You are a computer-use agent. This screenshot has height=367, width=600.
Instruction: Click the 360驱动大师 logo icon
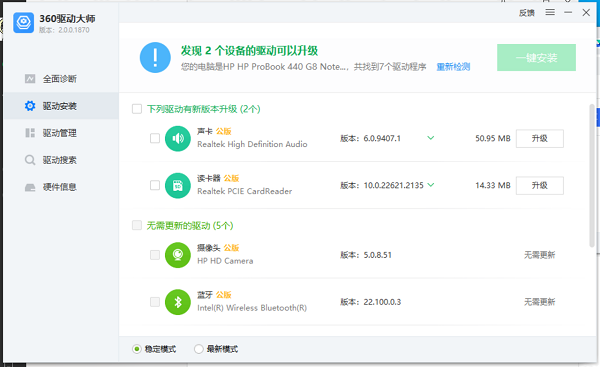point(23,23)
